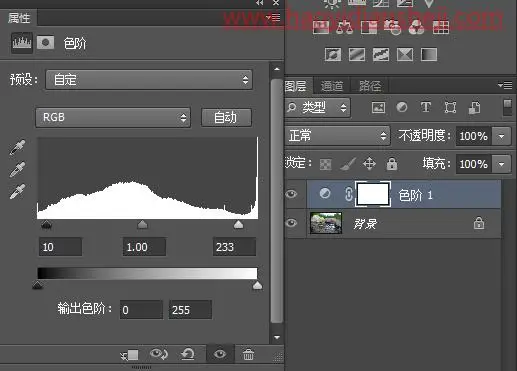Screen dimensions: 517x371
Task: Open the Layers panel flyout menu
Action: (x=505, y=86)
